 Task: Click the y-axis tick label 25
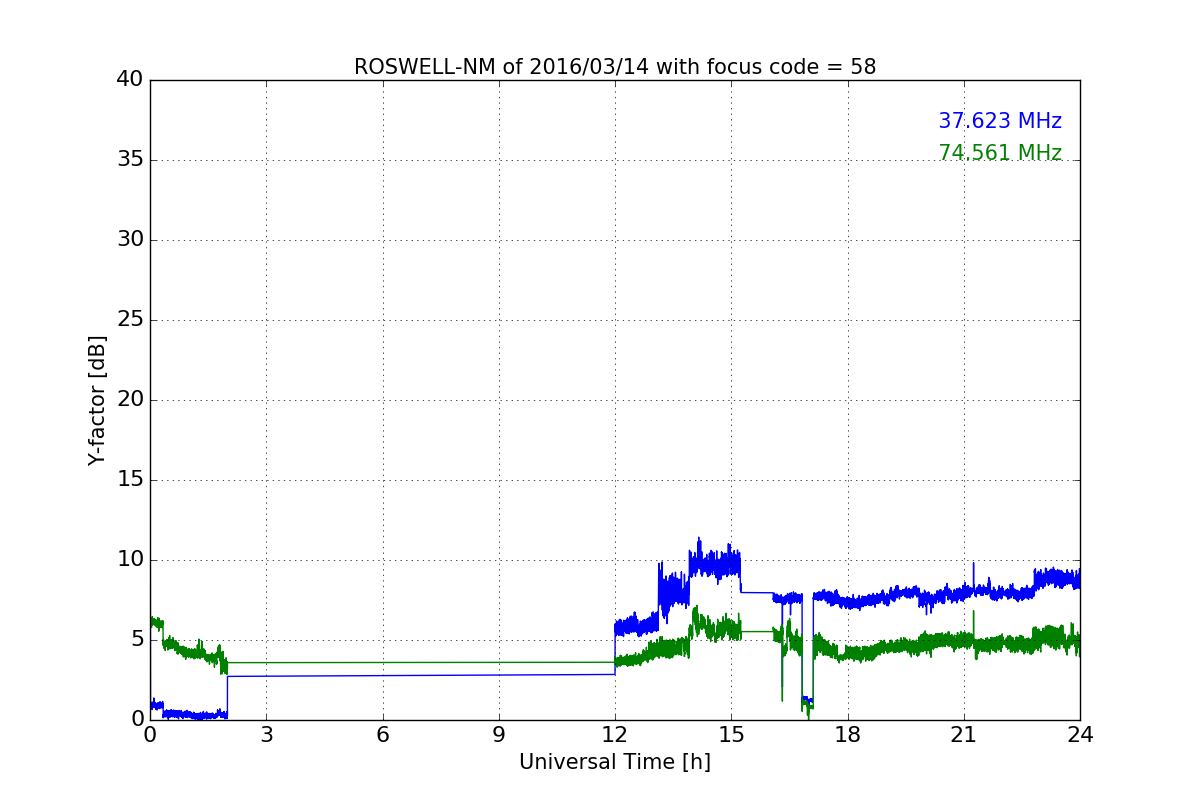click(130, 320)
